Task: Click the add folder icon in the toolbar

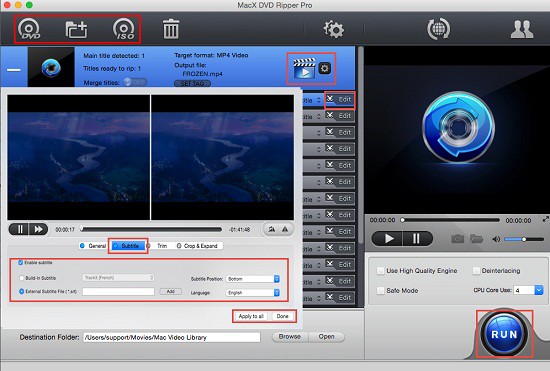Action: [76, 29]
